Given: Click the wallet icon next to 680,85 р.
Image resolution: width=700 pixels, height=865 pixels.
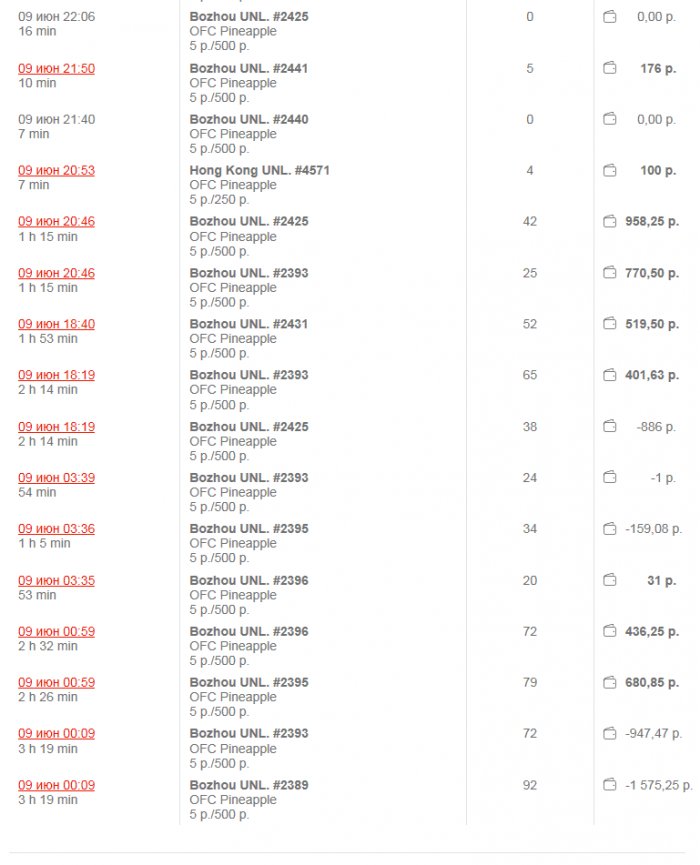Looking at the screenshot, I should [x=610, y=682].
